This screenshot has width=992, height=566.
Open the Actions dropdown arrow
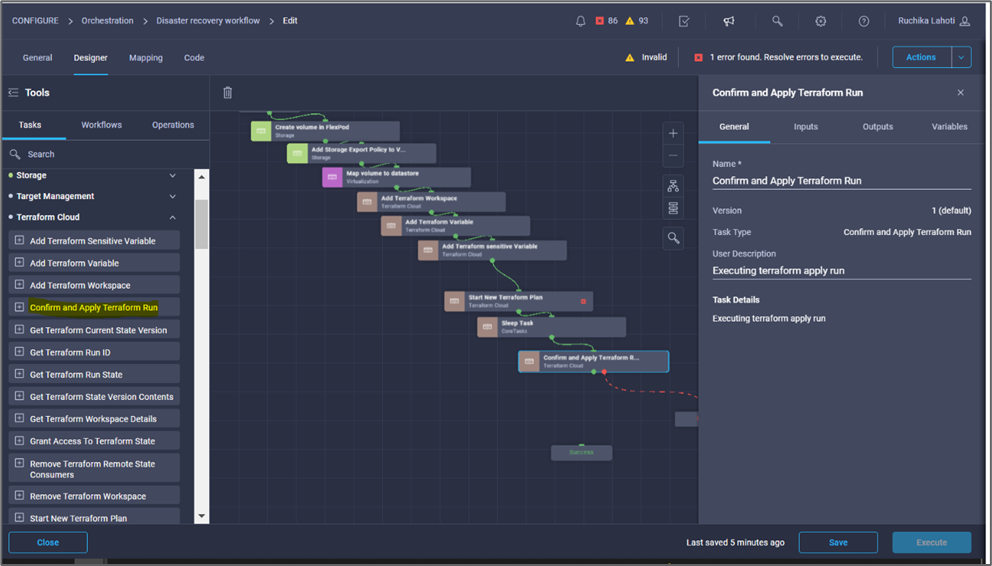click(x=960, y=57)
